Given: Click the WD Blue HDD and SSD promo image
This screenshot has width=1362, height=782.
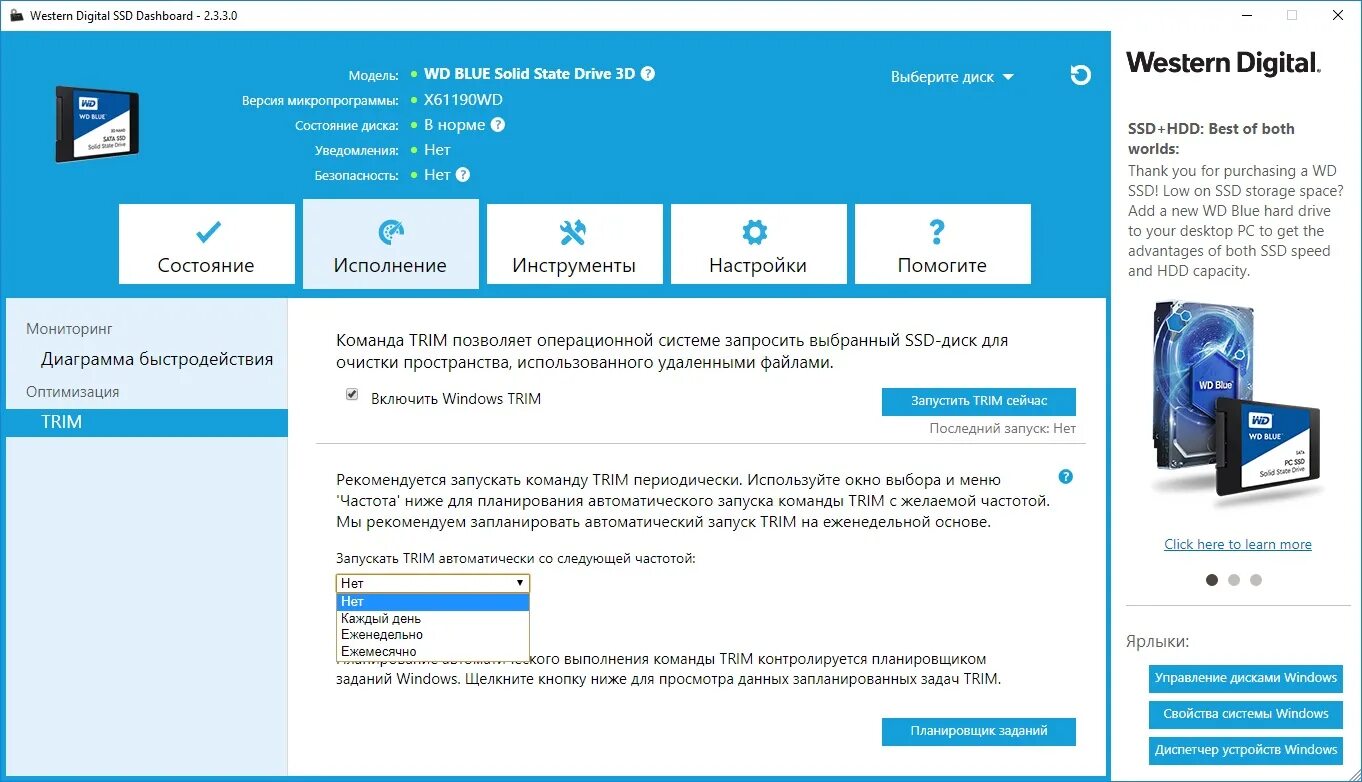Looking at the screenshot, I should pos(1238,403).
